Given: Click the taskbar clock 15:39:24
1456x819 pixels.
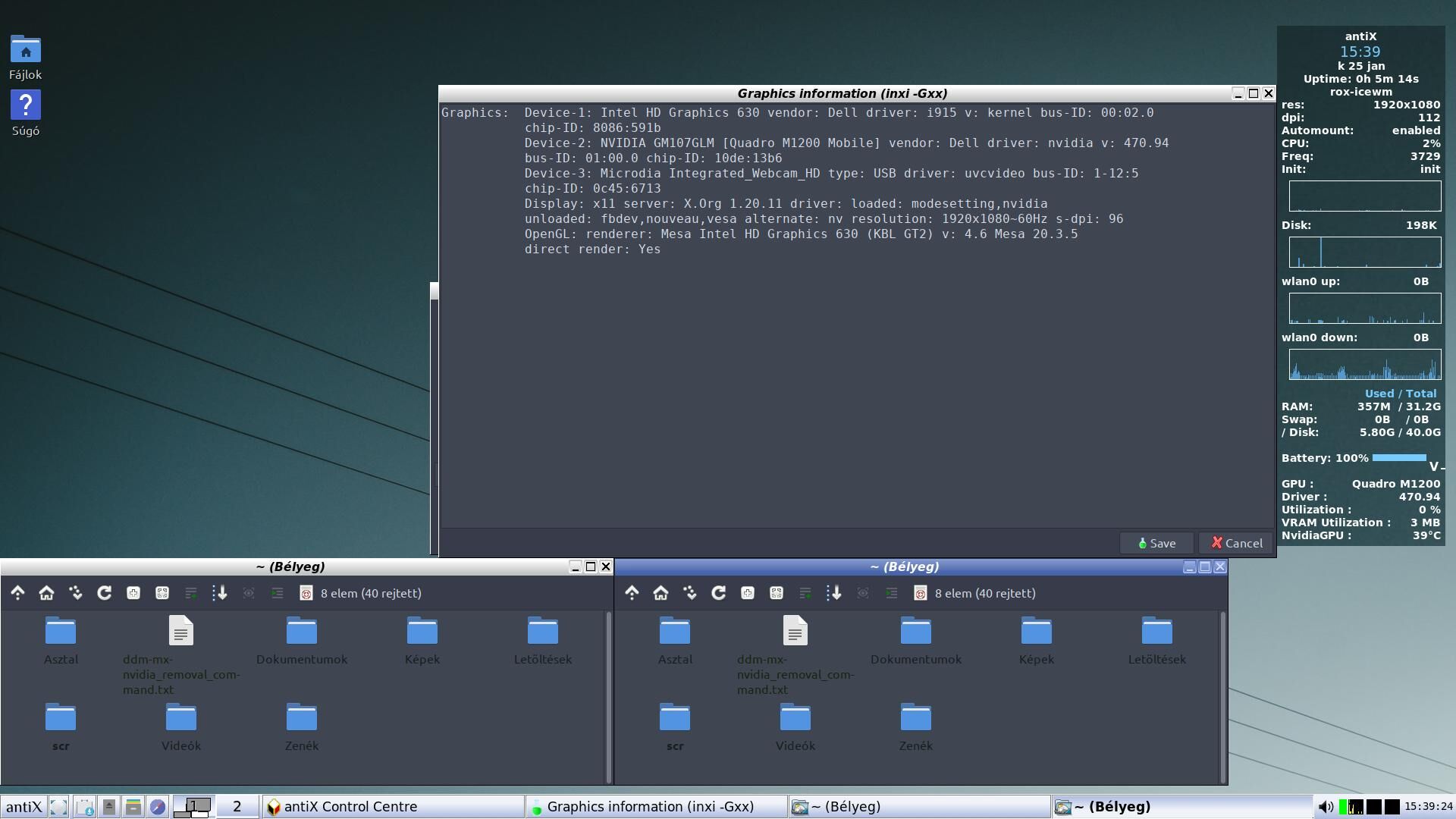Looking at the screenshot, I should tap(1429, 807).
